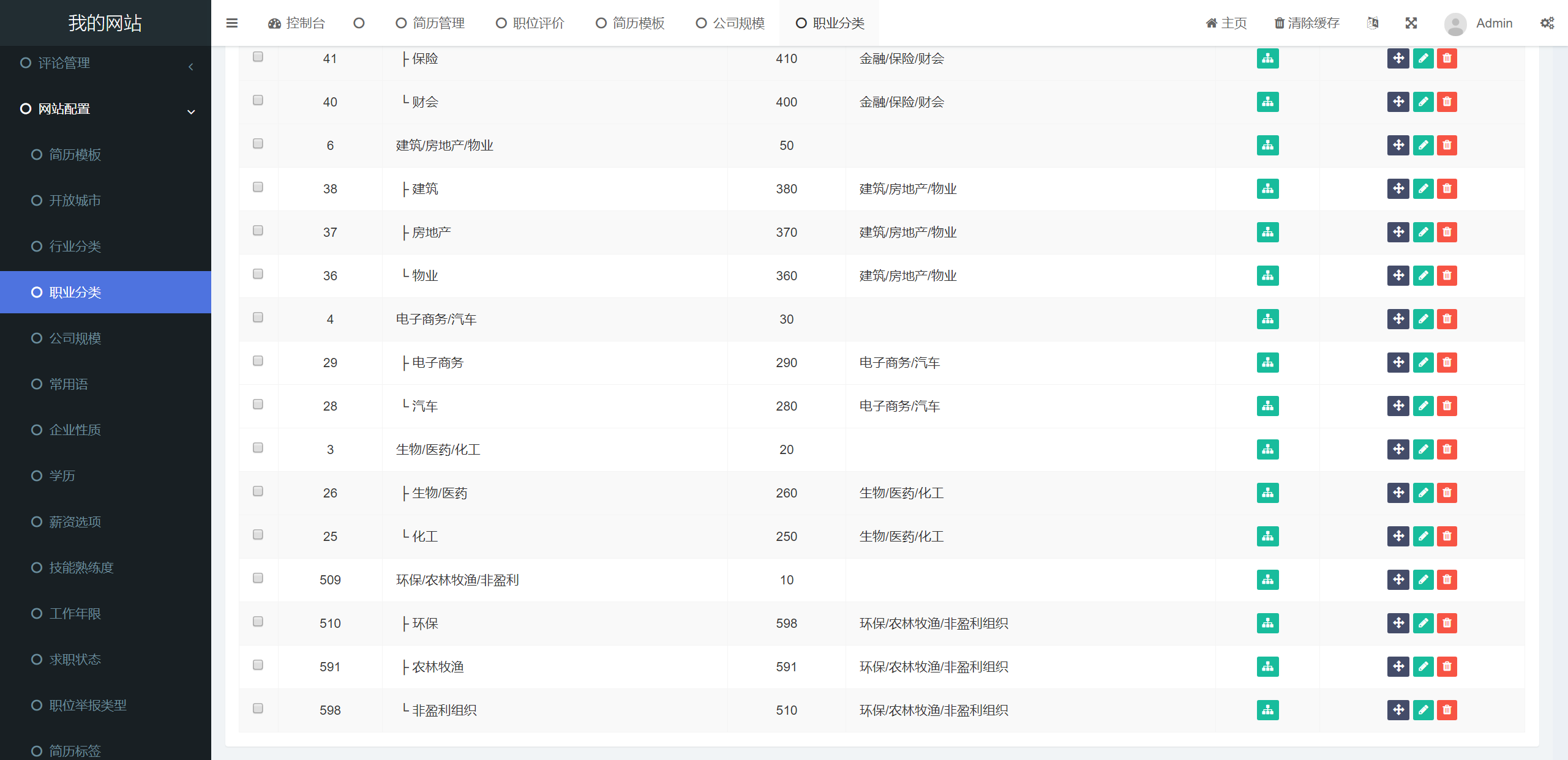This screenshot has height=760, width=1568.
Task: Edit the 非盈利组织 row (ID 598)
Action: [1423, 710]
